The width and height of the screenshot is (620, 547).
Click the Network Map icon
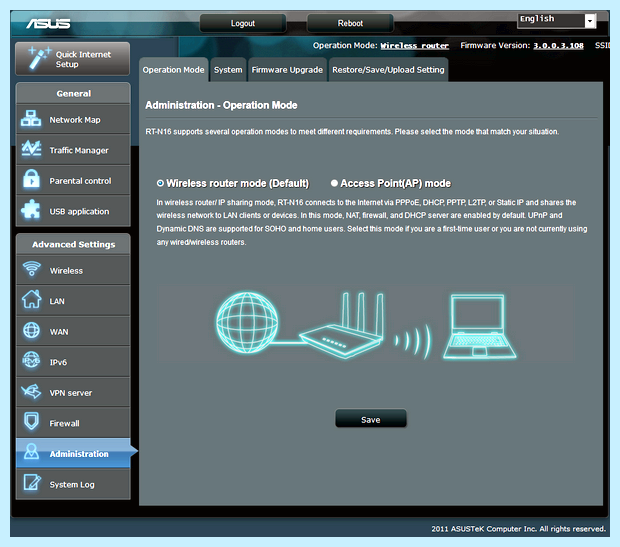(x=31, y=119)
